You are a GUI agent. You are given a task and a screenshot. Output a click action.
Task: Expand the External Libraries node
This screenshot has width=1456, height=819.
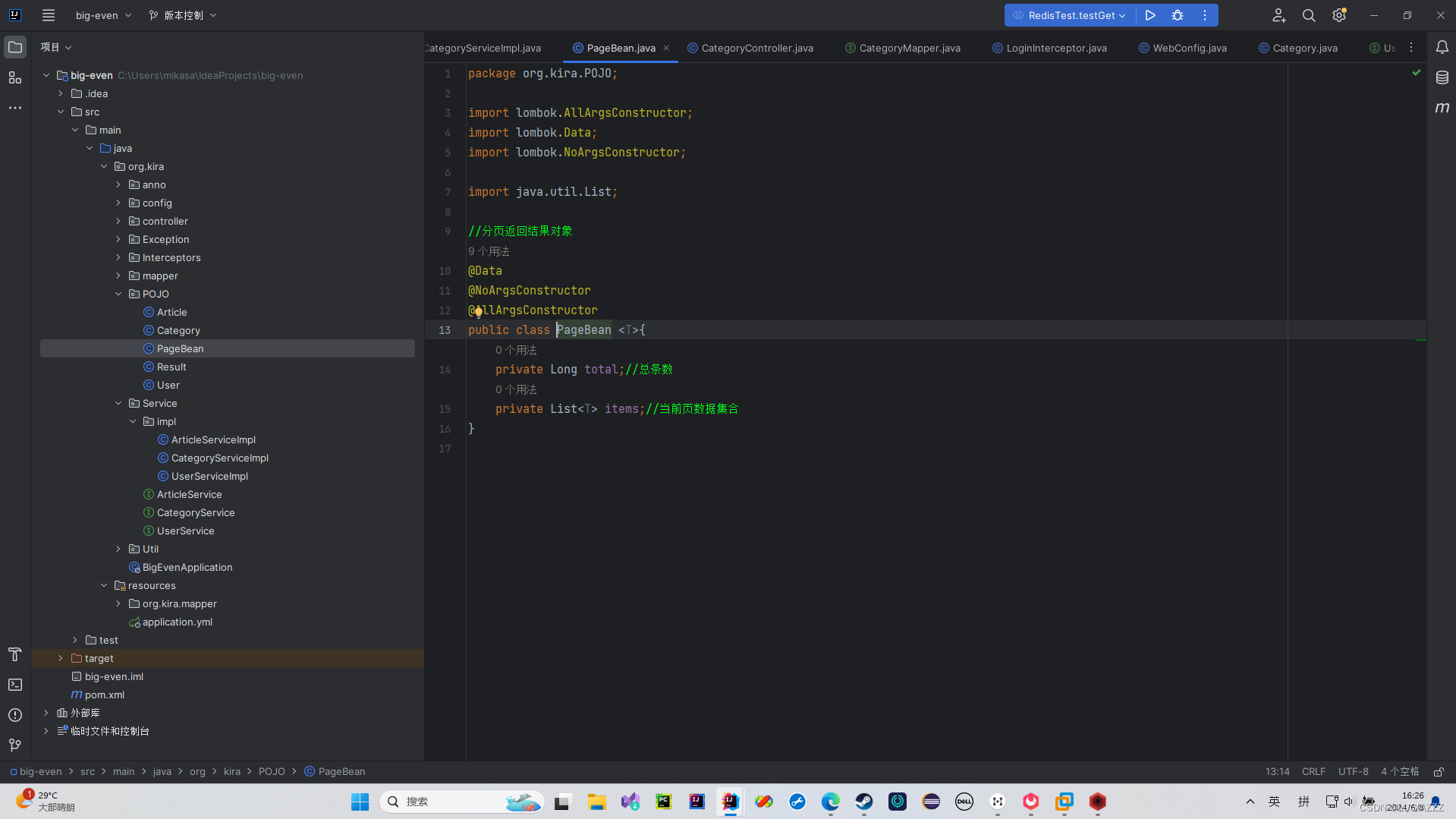(x=46, y=713)
